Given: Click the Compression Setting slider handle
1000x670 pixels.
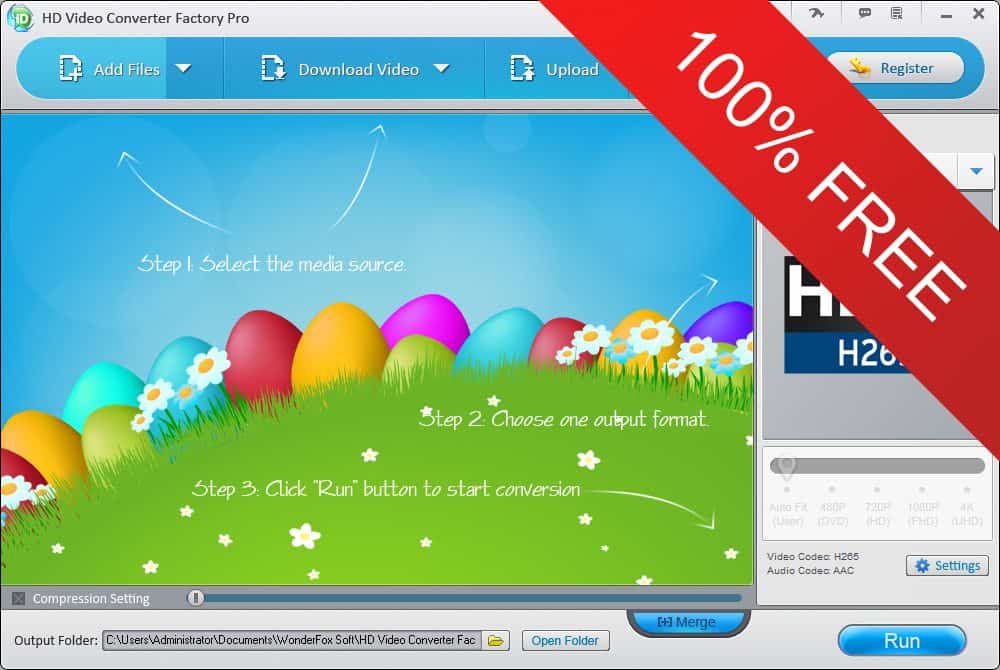Looking at the screenshot, I should pos(196,598).
